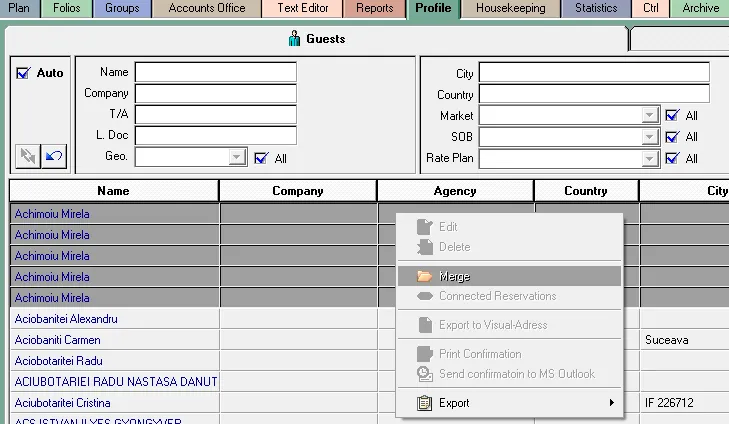The width and height of the screenshot is (729, 424).
Task: Uncheck the Market All checkbox
Action: [672, 115]
